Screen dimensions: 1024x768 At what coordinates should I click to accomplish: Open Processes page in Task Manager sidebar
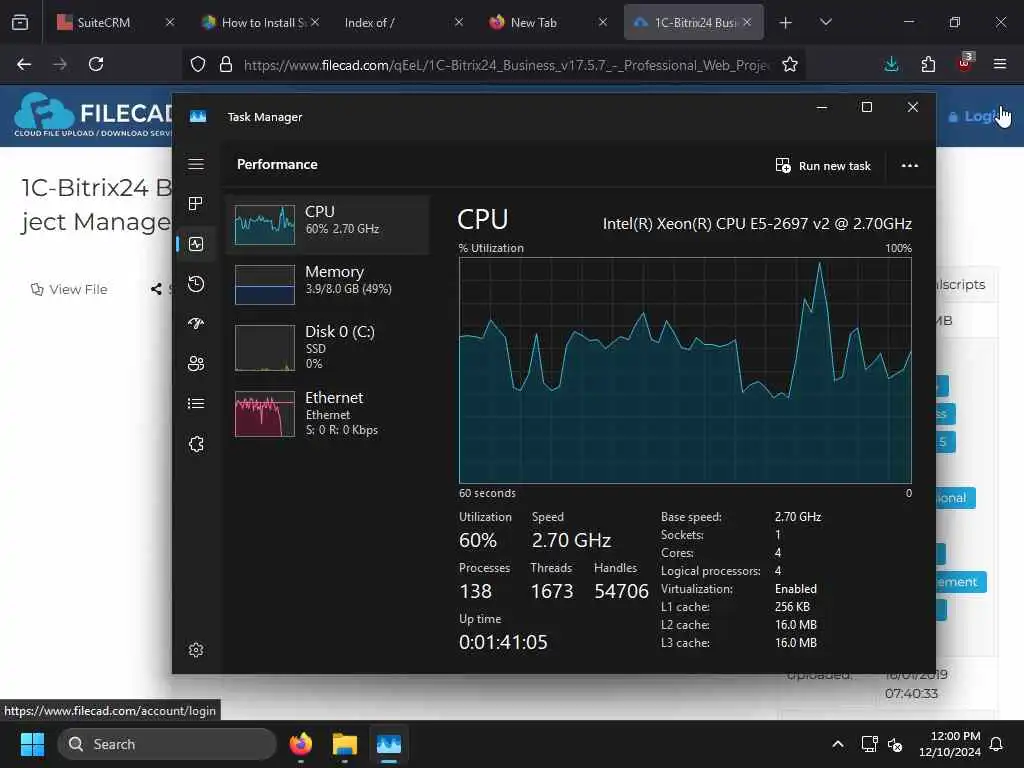tap(196, 204)
